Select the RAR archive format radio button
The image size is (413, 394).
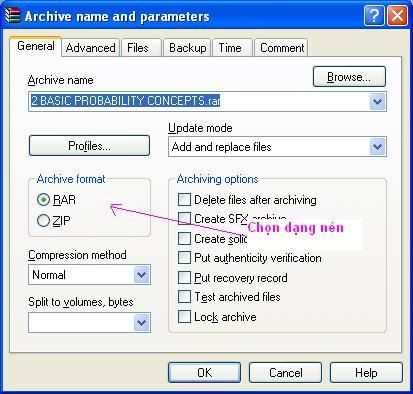tap(43, 200)
